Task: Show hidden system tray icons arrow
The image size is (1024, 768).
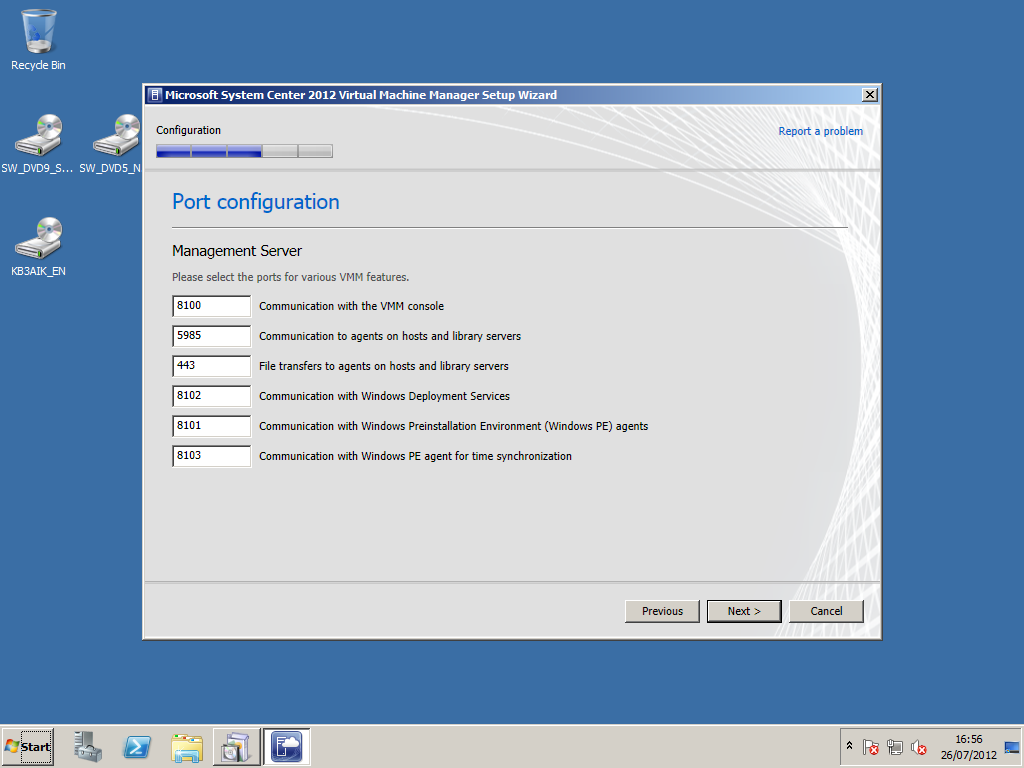Action: click(849, 746)
